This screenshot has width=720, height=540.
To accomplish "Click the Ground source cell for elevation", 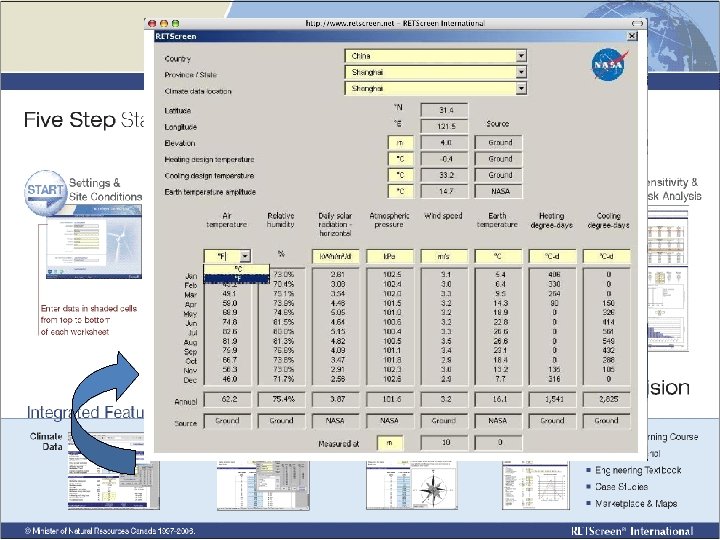I will pyautogui.click(x=499, y=143).
